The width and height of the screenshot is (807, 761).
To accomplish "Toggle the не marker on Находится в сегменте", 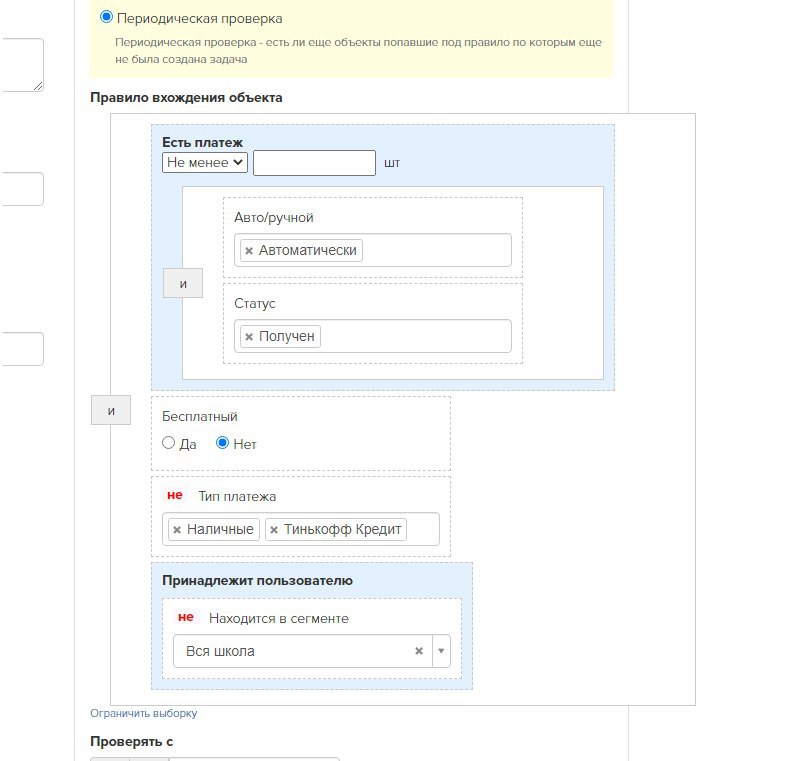I will coord(186,617).
